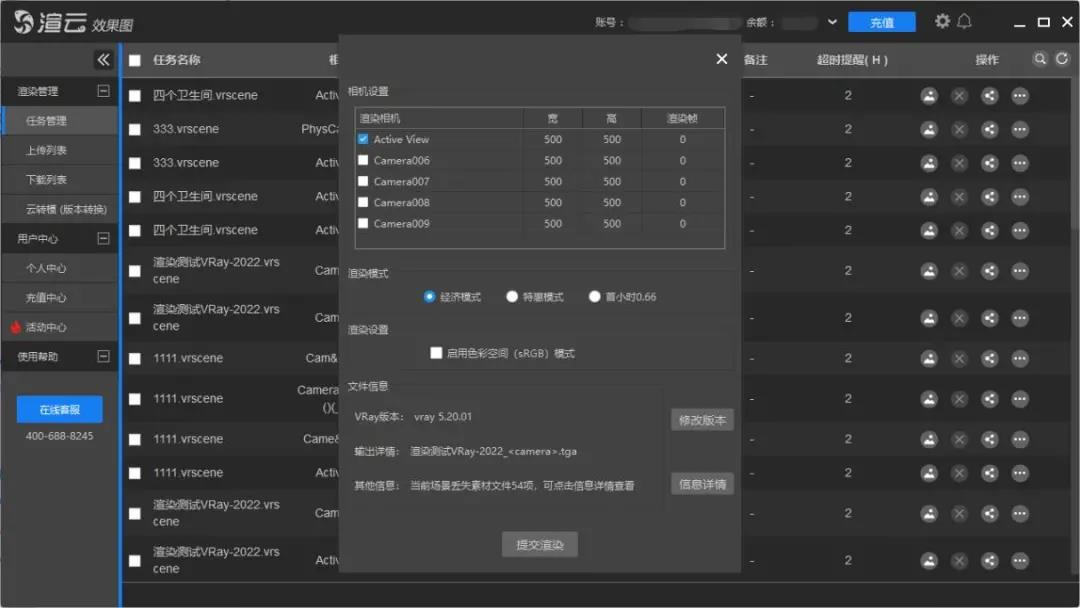Image resolution: width=1080 pixels, height=608 pixels.
Task: Click the 修改版本 button
Action: click(x=702, y=420)
